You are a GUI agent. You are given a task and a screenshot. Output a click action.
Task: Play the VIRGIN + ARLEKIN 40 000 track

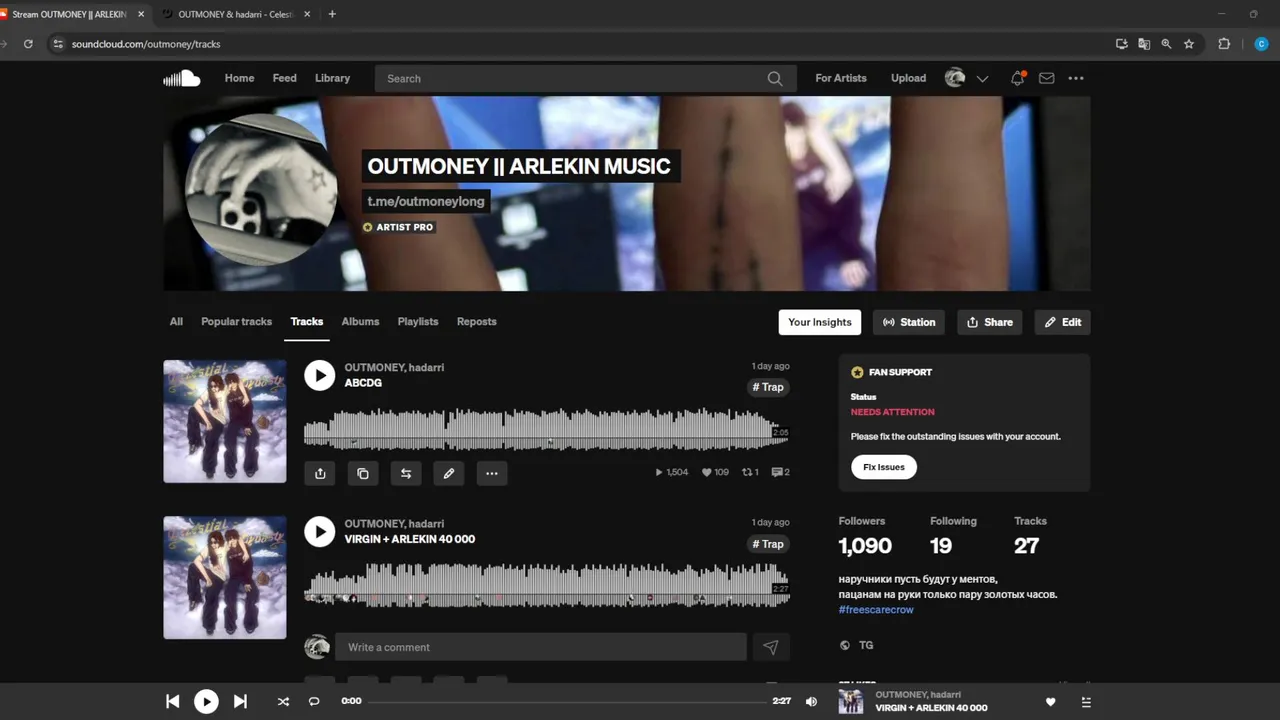tap(319, 531)
